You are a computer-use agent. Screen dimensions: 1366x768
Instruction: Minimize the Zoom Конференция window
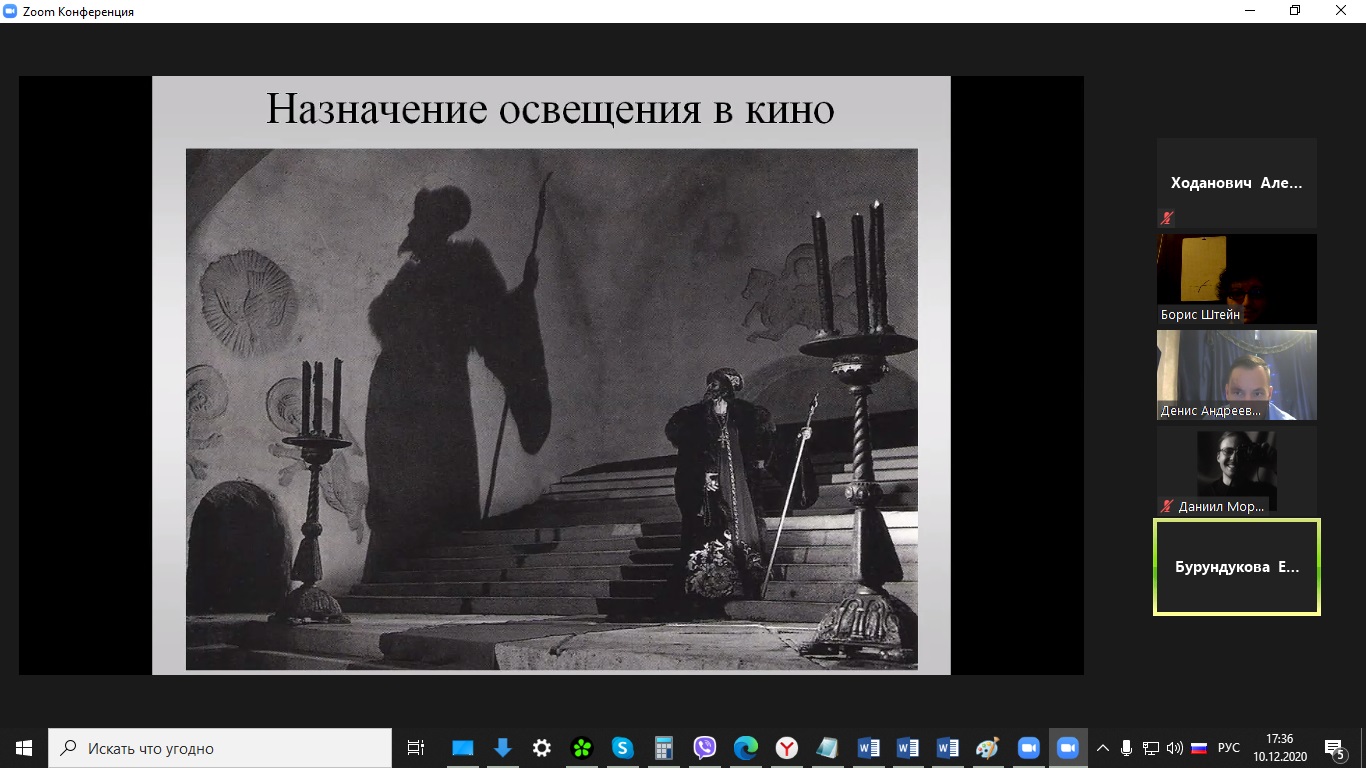point(1249,11)
